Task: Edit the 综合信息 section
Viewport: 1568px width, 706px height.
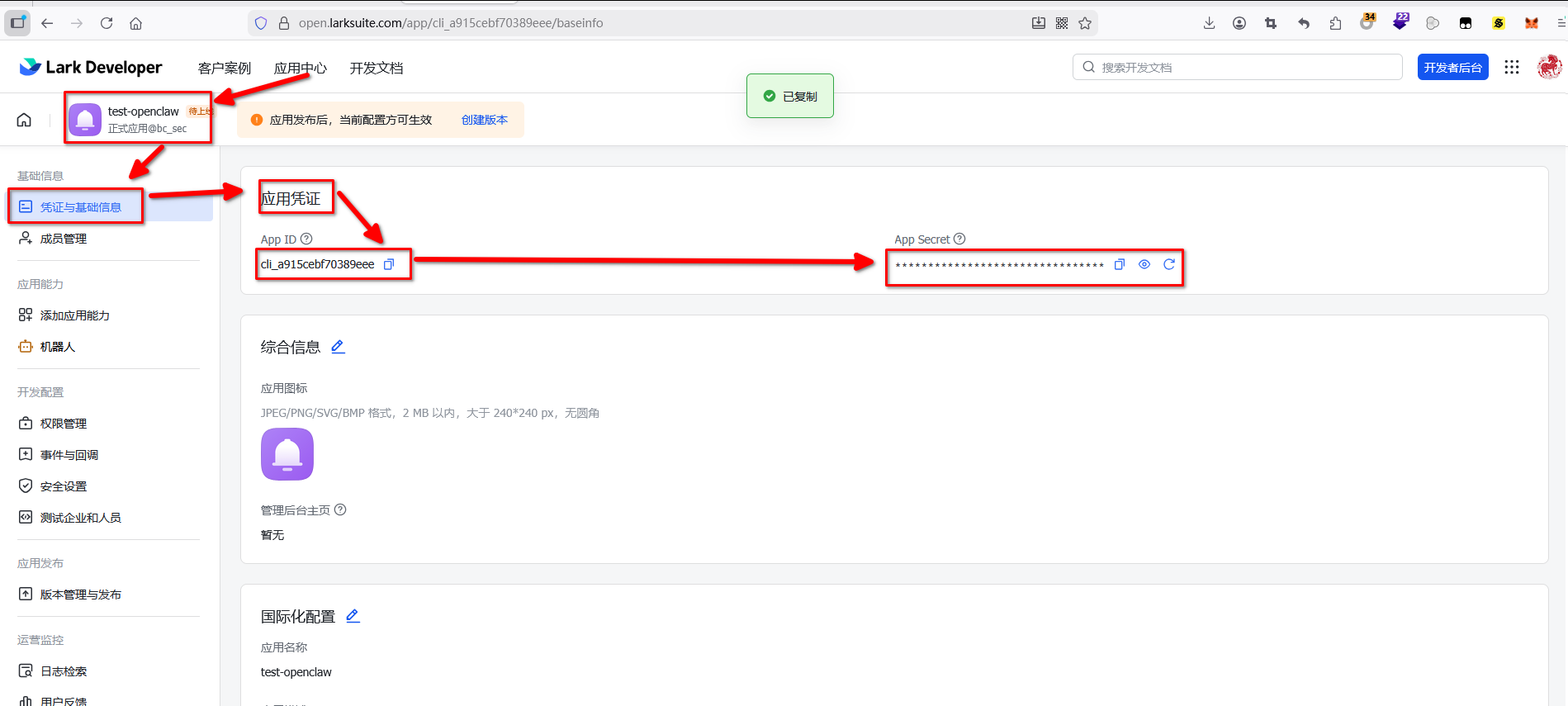Action: click(338, 347)
